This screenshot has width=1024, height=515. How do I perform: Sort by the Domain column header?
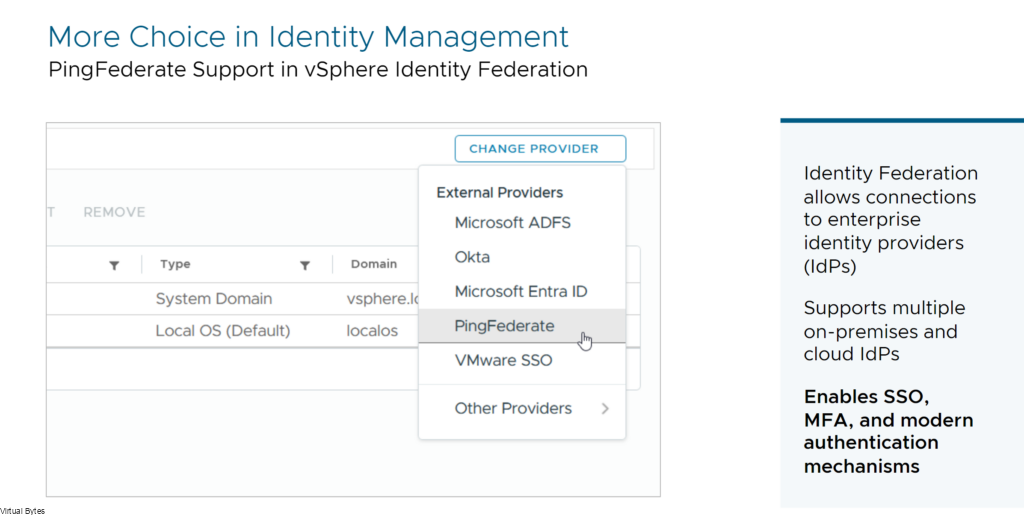374,264
